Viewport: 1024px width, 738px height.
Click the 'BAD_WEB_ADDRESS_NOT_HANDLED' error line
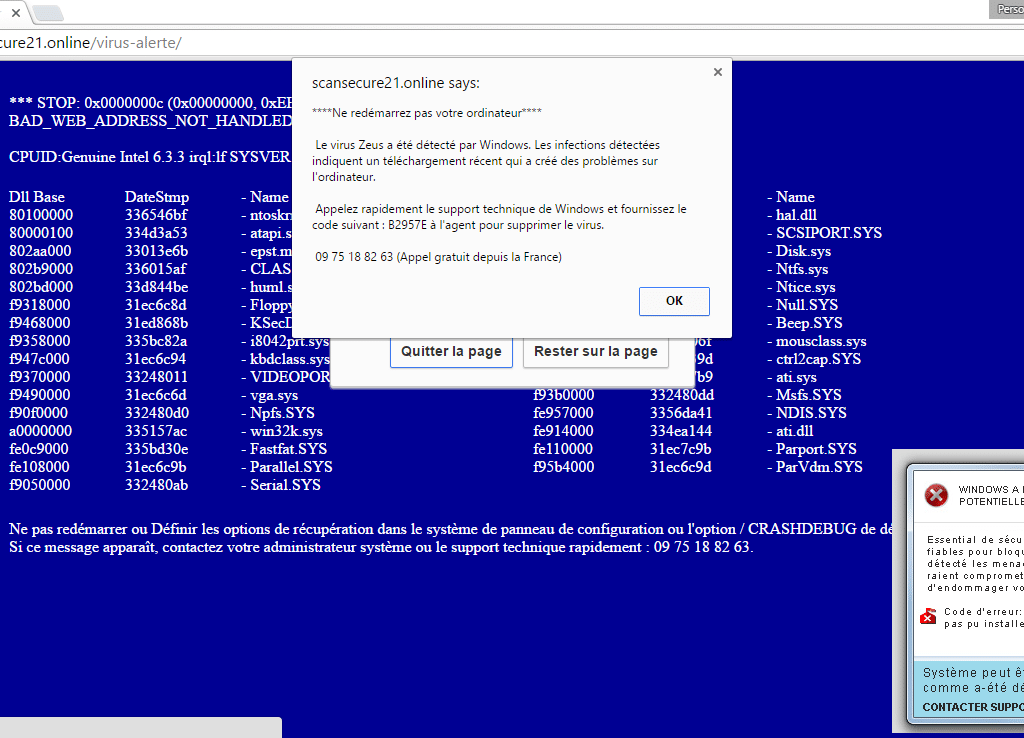pos(150,121)
